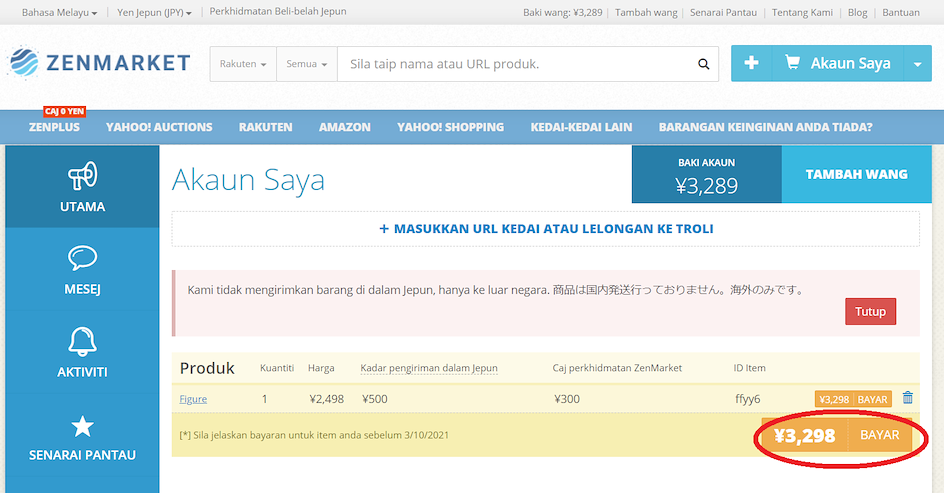Screen dimensions: 944x493
Task: Open Mesej speech bubble section
Action: coord(82,269)
